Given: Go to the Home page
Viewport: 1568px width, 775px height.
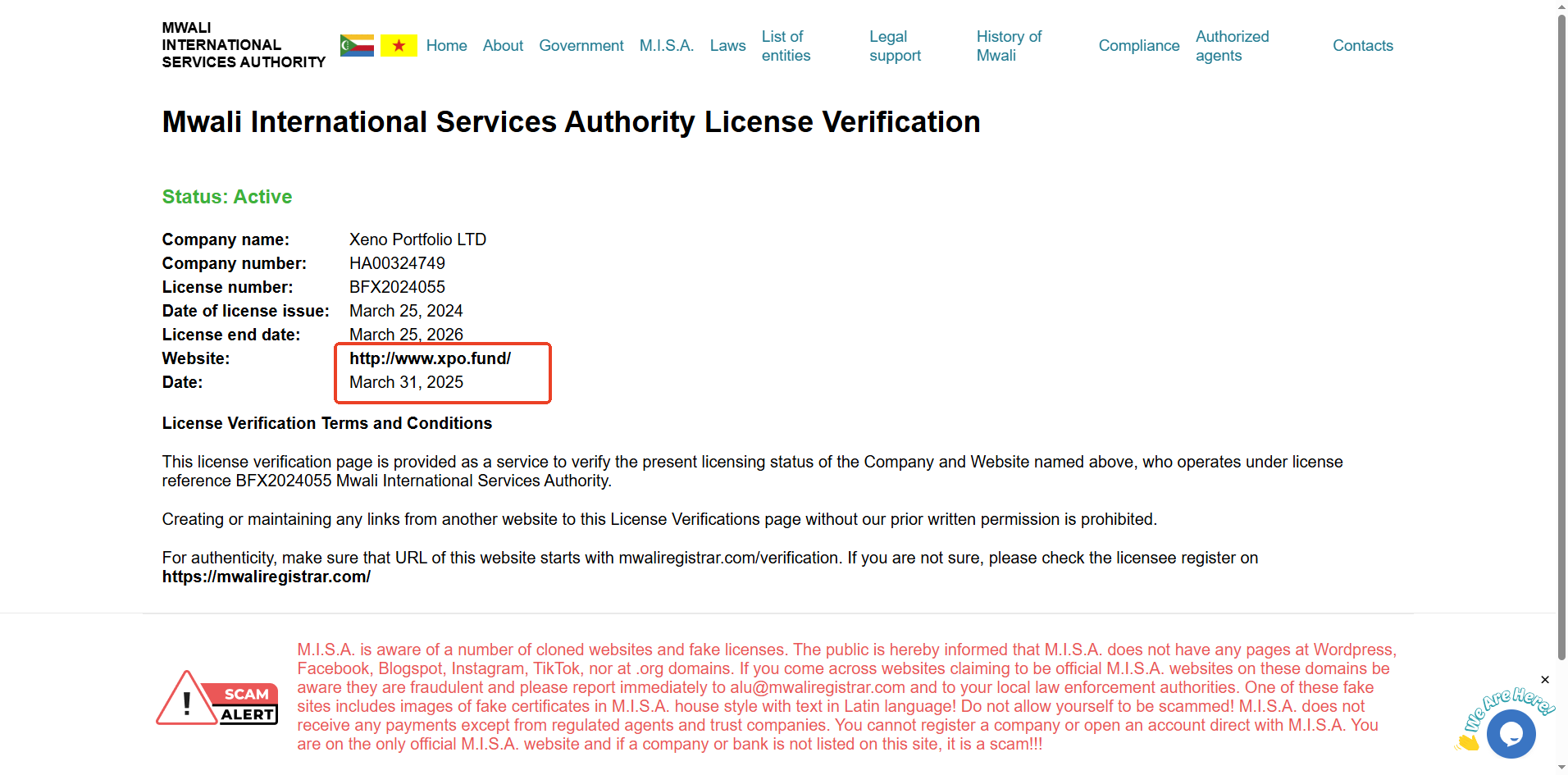Looking at the screenshot, I should click(x=446, y=46).
